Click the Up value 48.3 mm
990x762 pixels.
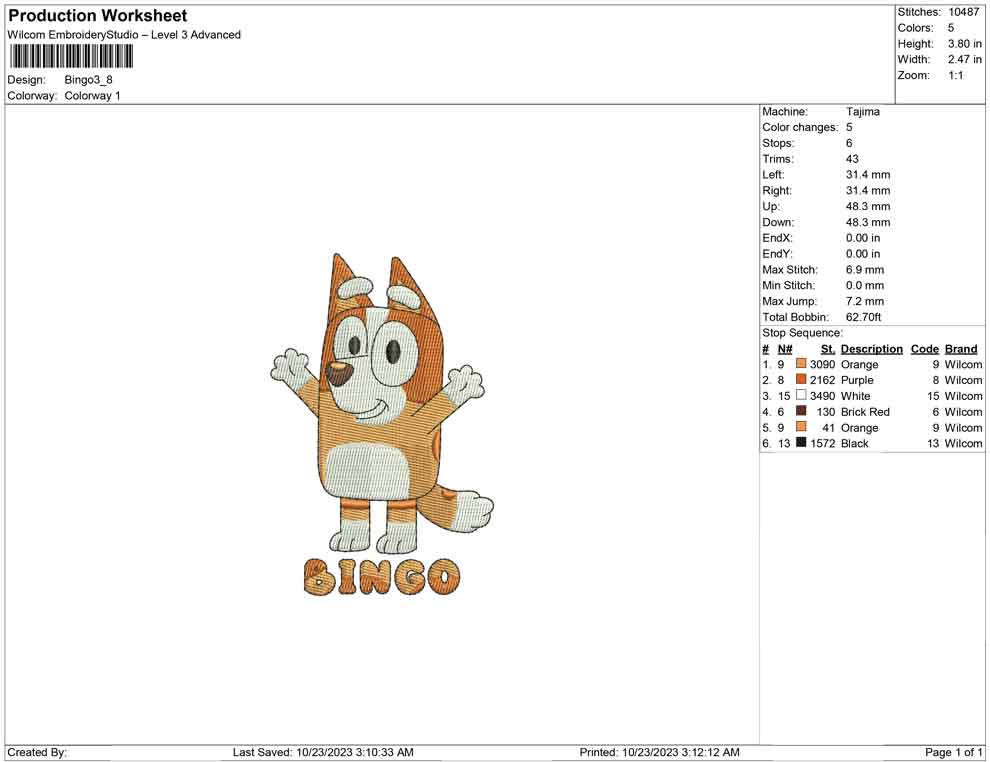(868, 206)
